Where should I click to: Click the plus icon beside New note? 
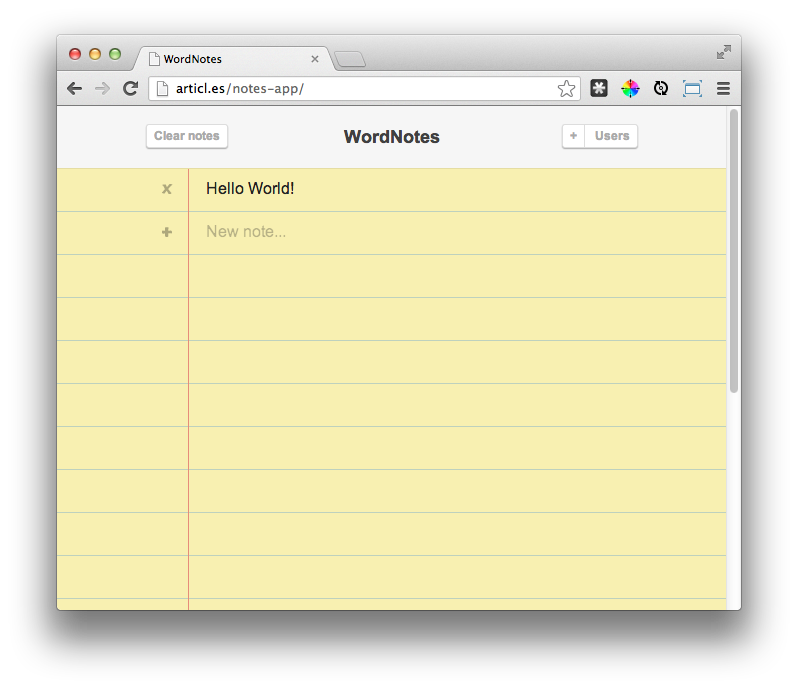click(166, 232)
